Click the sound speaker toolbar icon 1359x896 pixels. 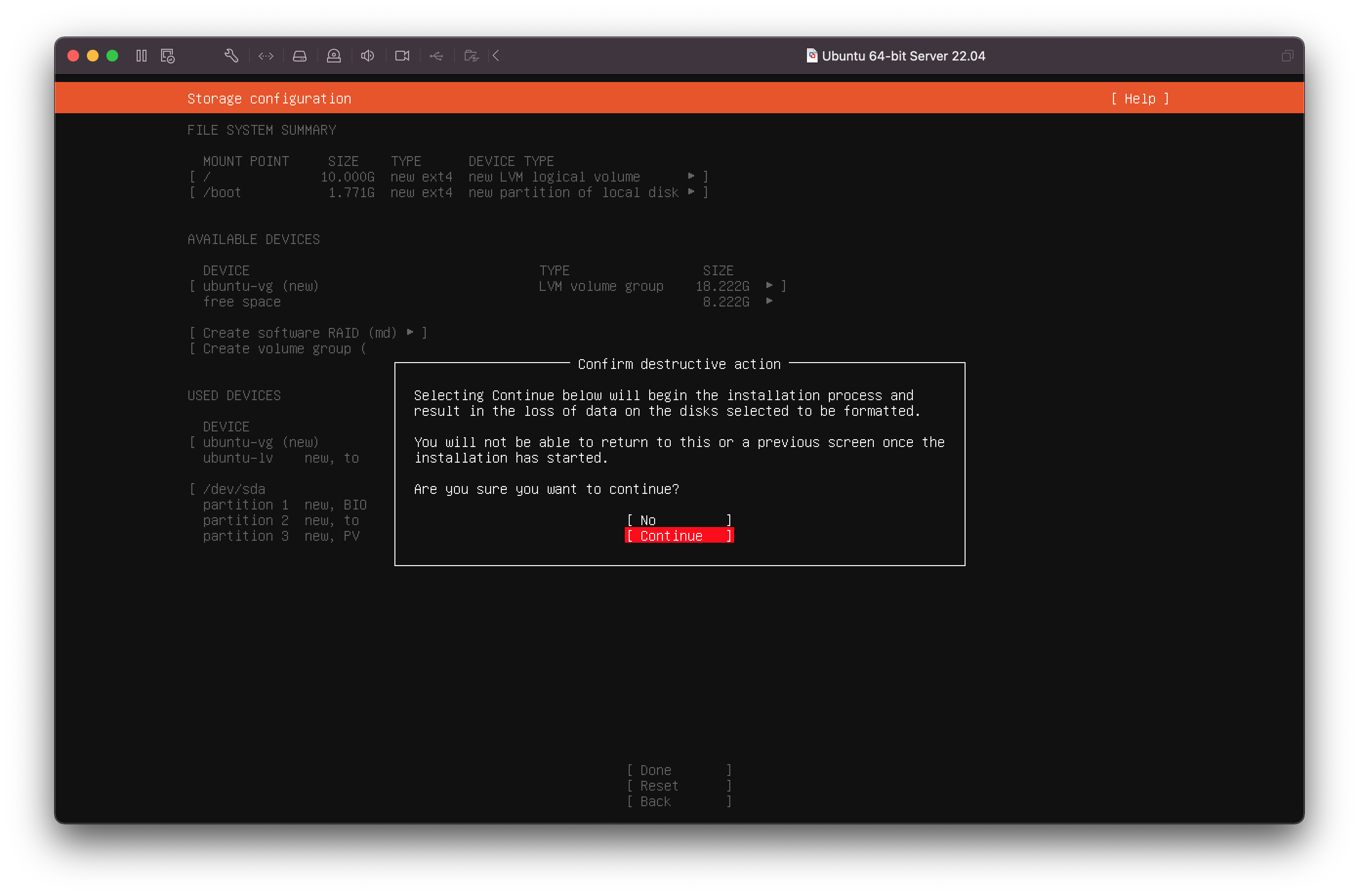click(368, 56)
